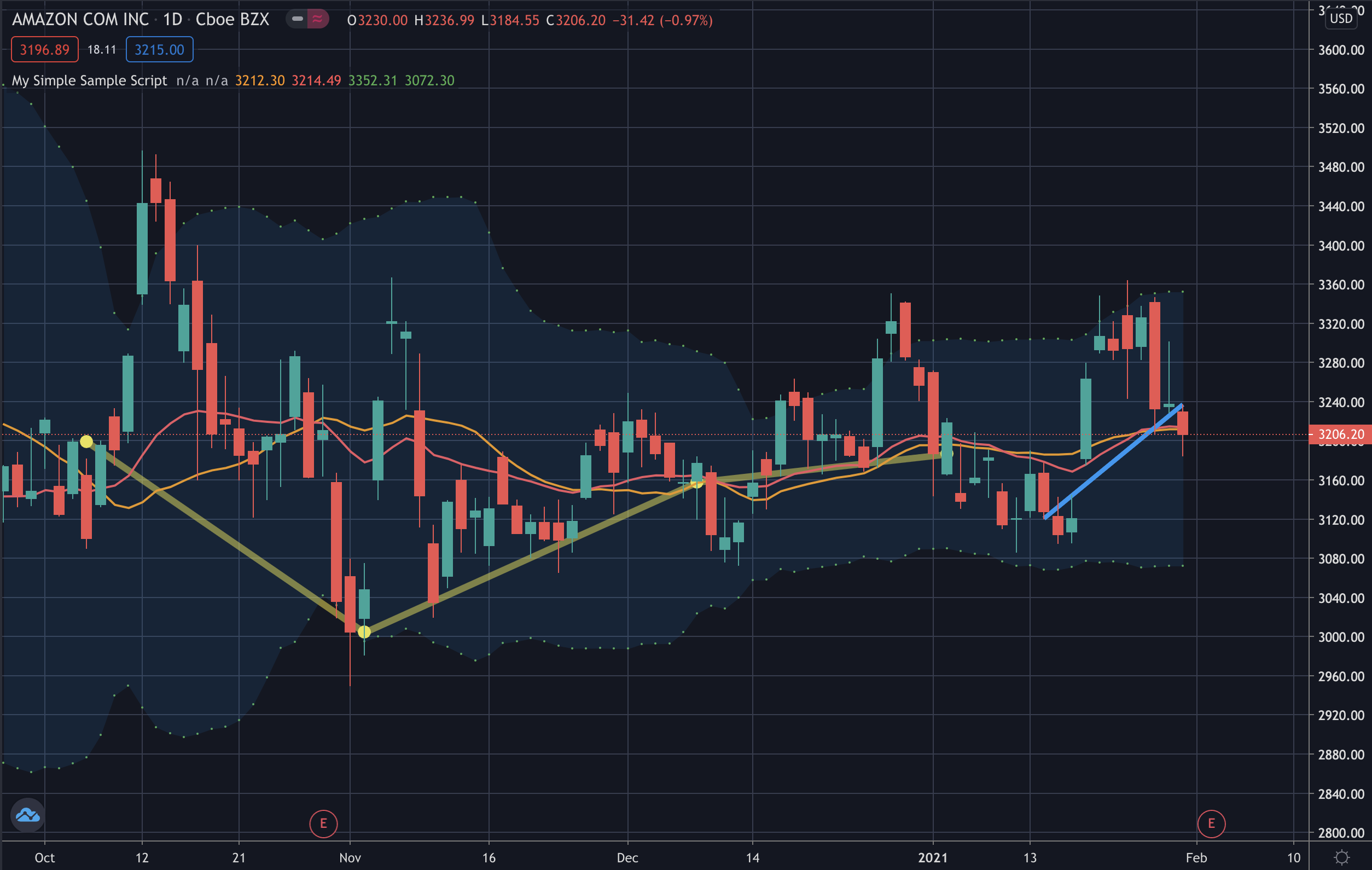Screen dimensions: 1372x870
Task: Open the USD currency selector
Action: click(x=1341, y=19)
